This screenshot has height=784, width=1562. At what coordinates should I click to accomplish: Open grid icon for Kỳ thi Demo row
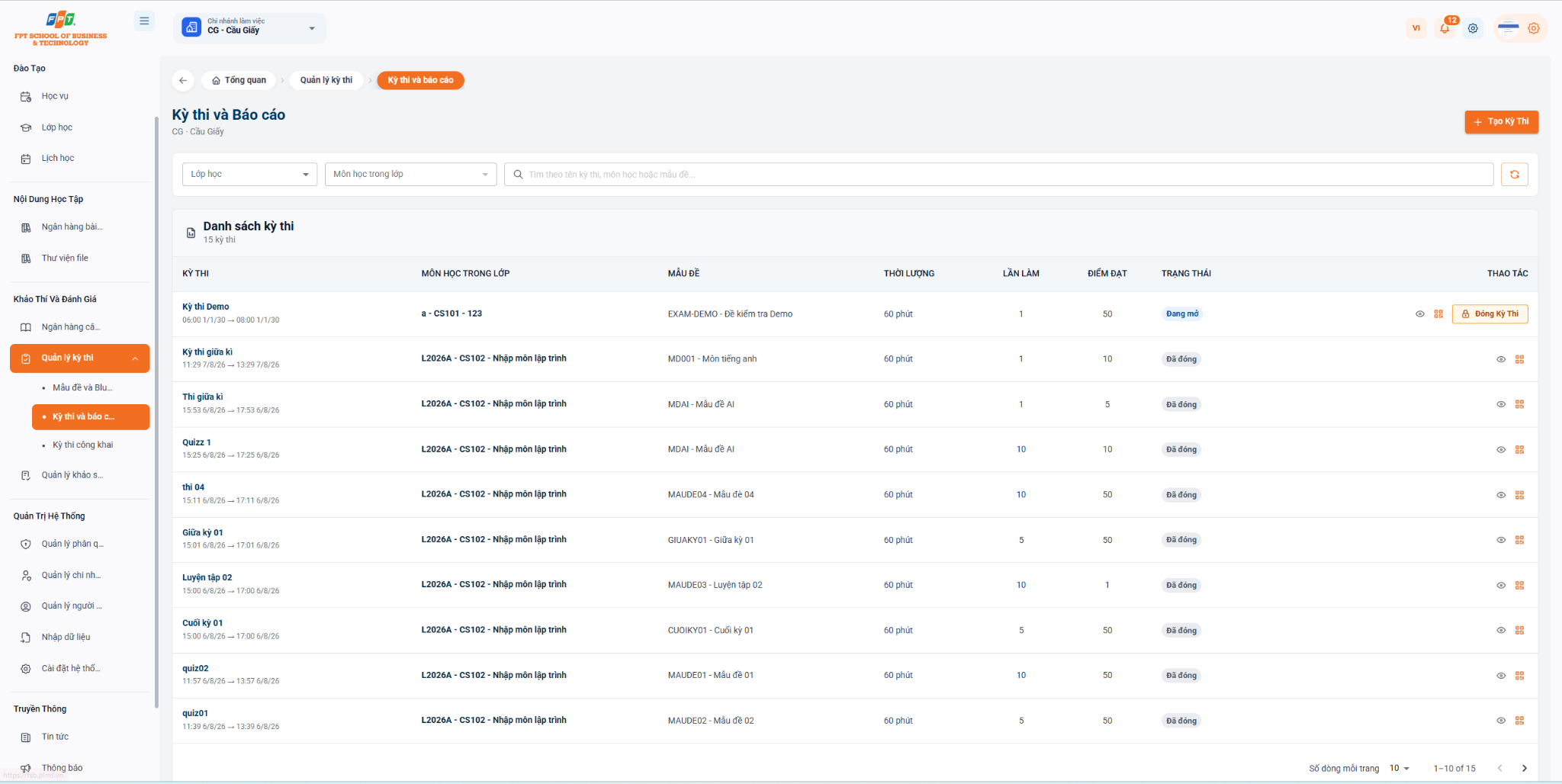click(1438, 314)
